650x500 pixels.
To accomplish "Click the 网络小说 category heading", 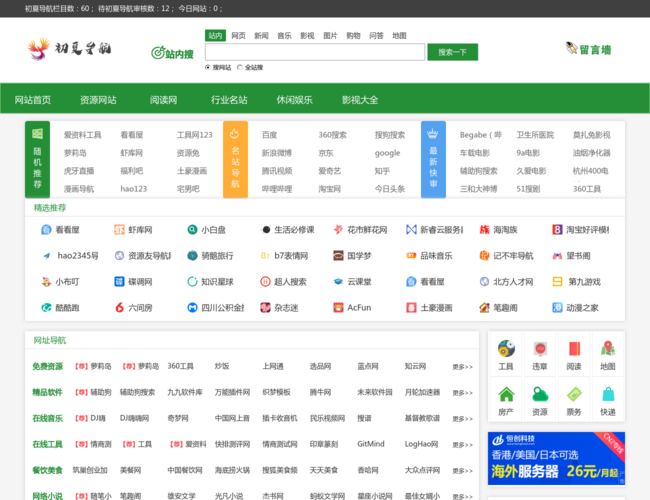I will (48, 496).
